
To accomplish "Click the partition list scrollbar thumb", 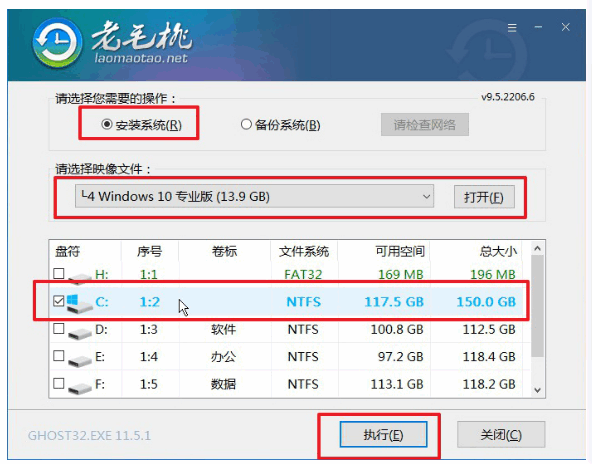I will click(538, 306).
